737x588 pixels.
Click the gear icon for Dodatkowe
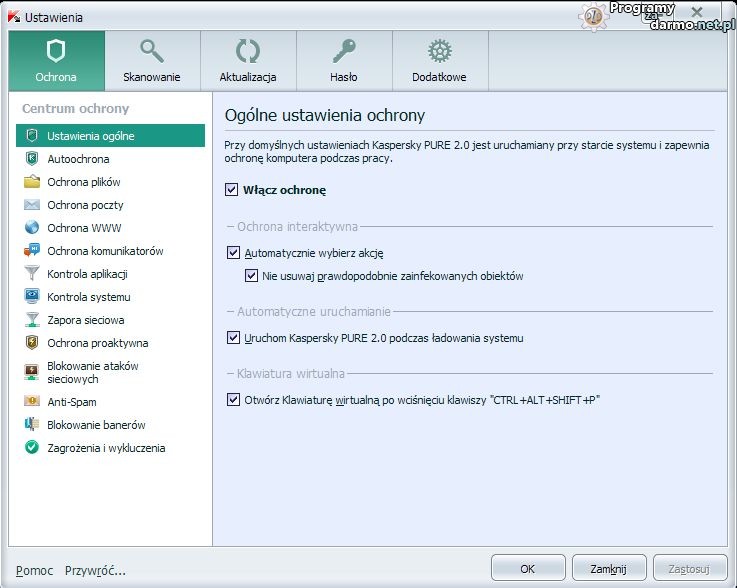pos(439,51)
